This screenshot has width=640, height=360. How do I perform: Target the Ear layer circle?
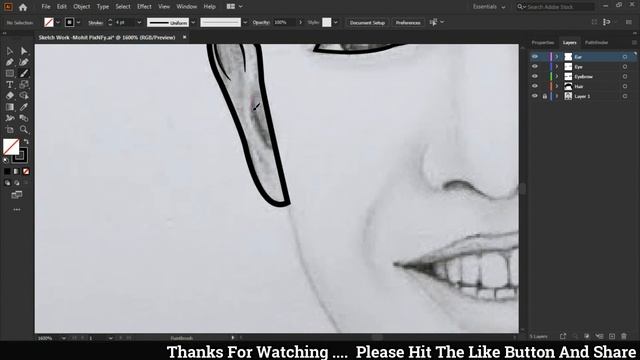click(625, 57)
